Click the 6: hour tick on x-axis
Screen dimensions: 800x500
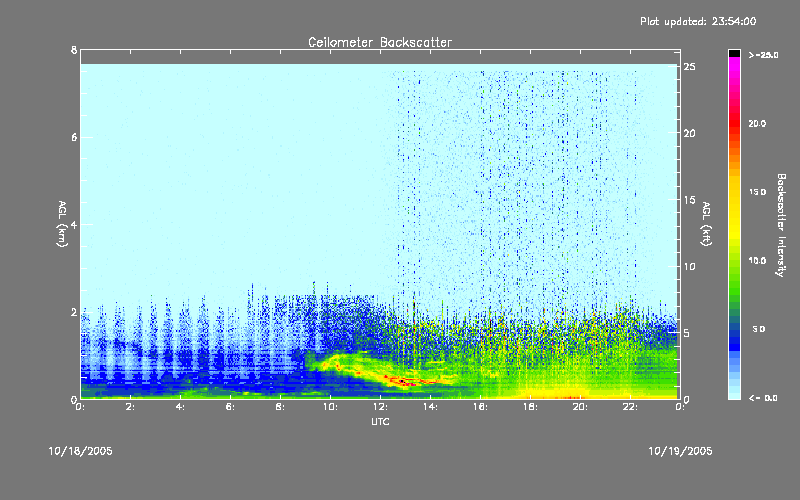pyautogui.click(x=230, y=407)
